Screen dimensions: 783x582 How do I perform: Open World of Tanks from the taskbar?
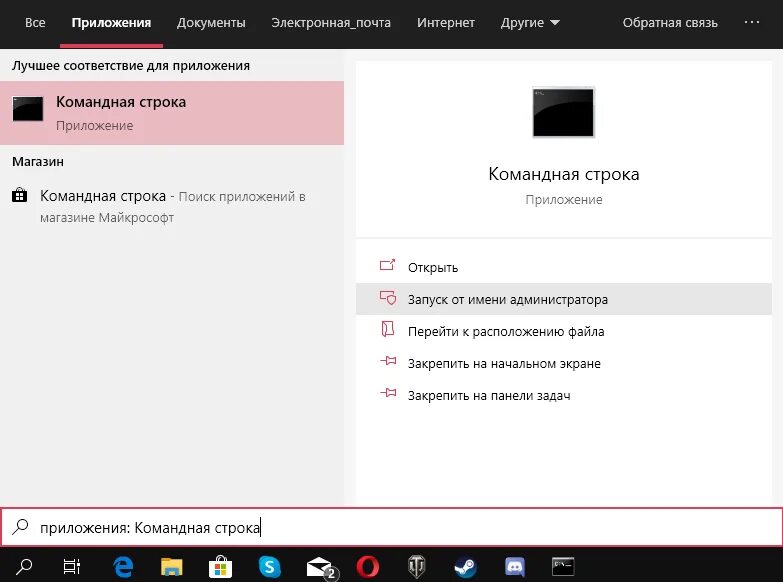tap(416, 567)
